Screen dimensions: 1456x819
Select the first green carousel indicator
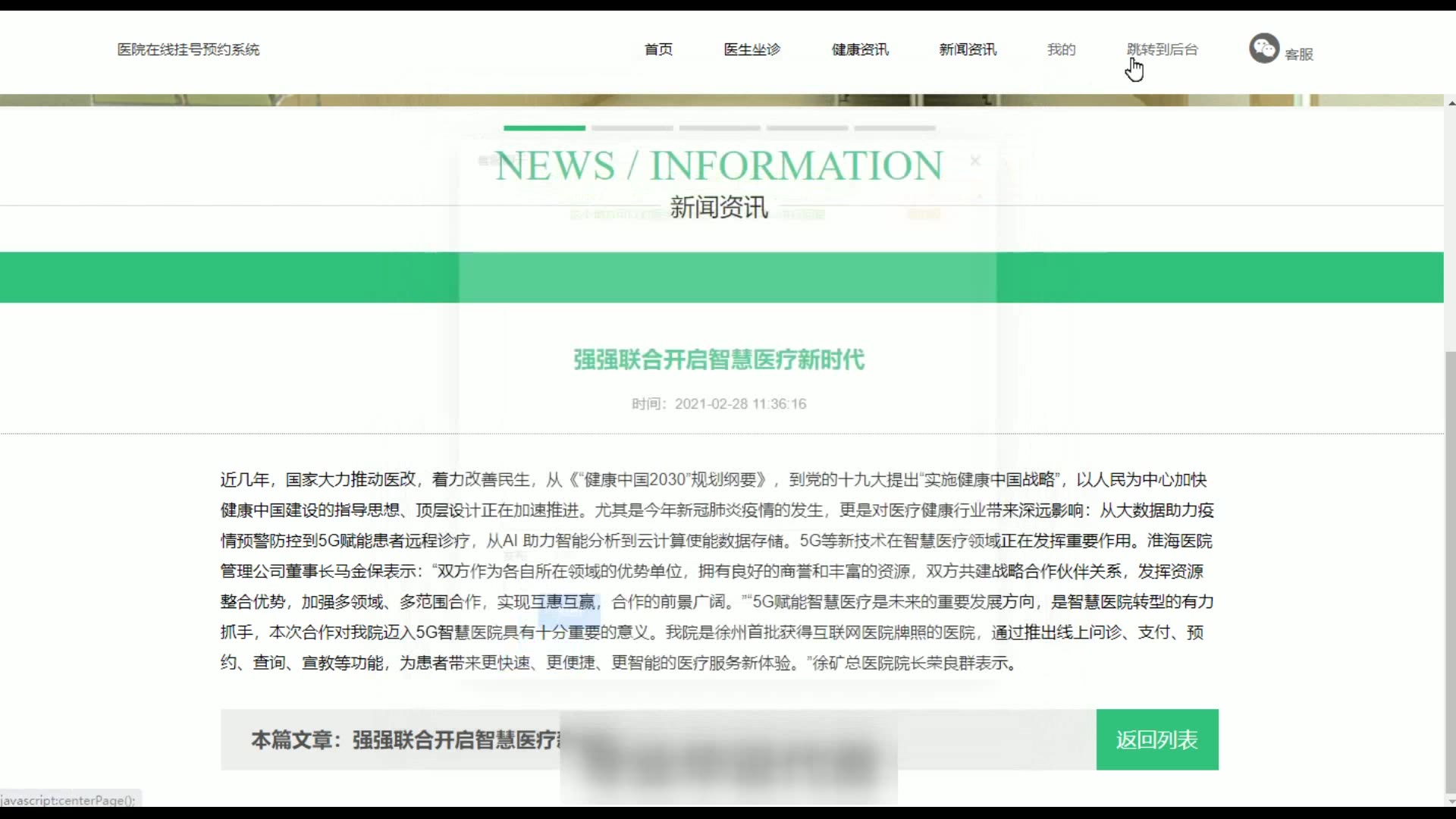(544, 128)
